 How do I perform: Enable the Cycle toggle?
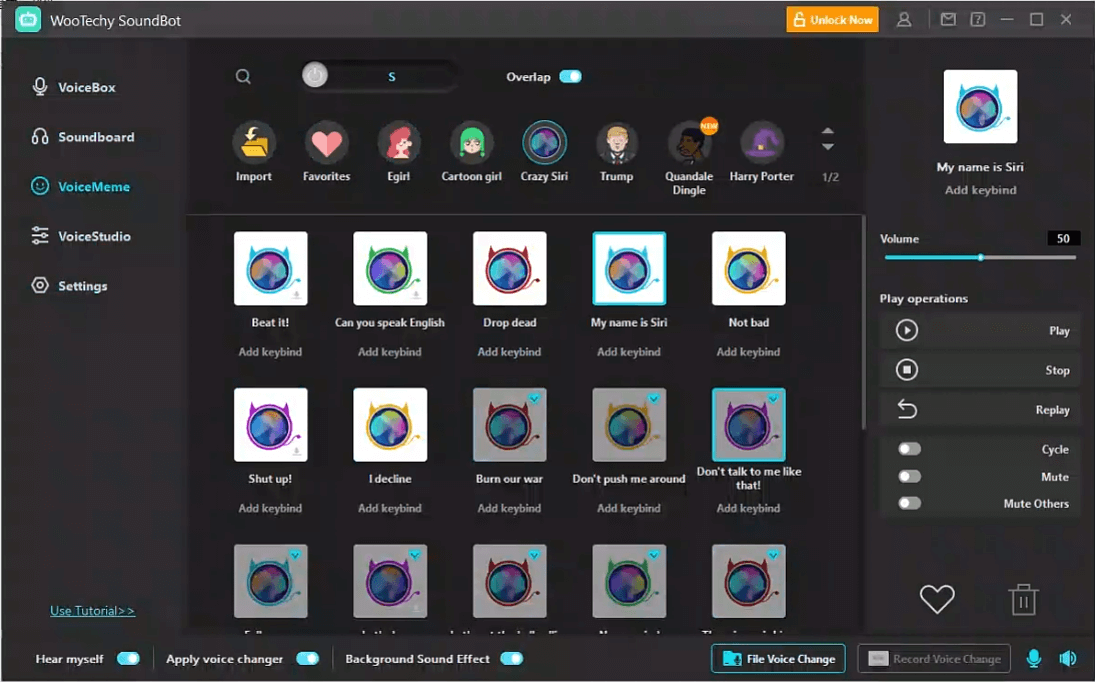click(909, 450)
